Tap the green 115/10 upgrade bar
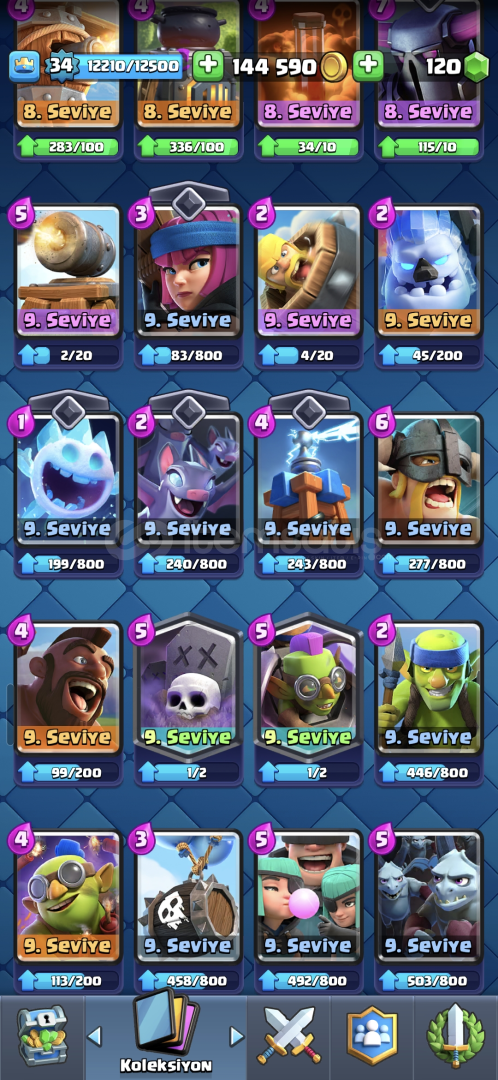 pos(428,147)
